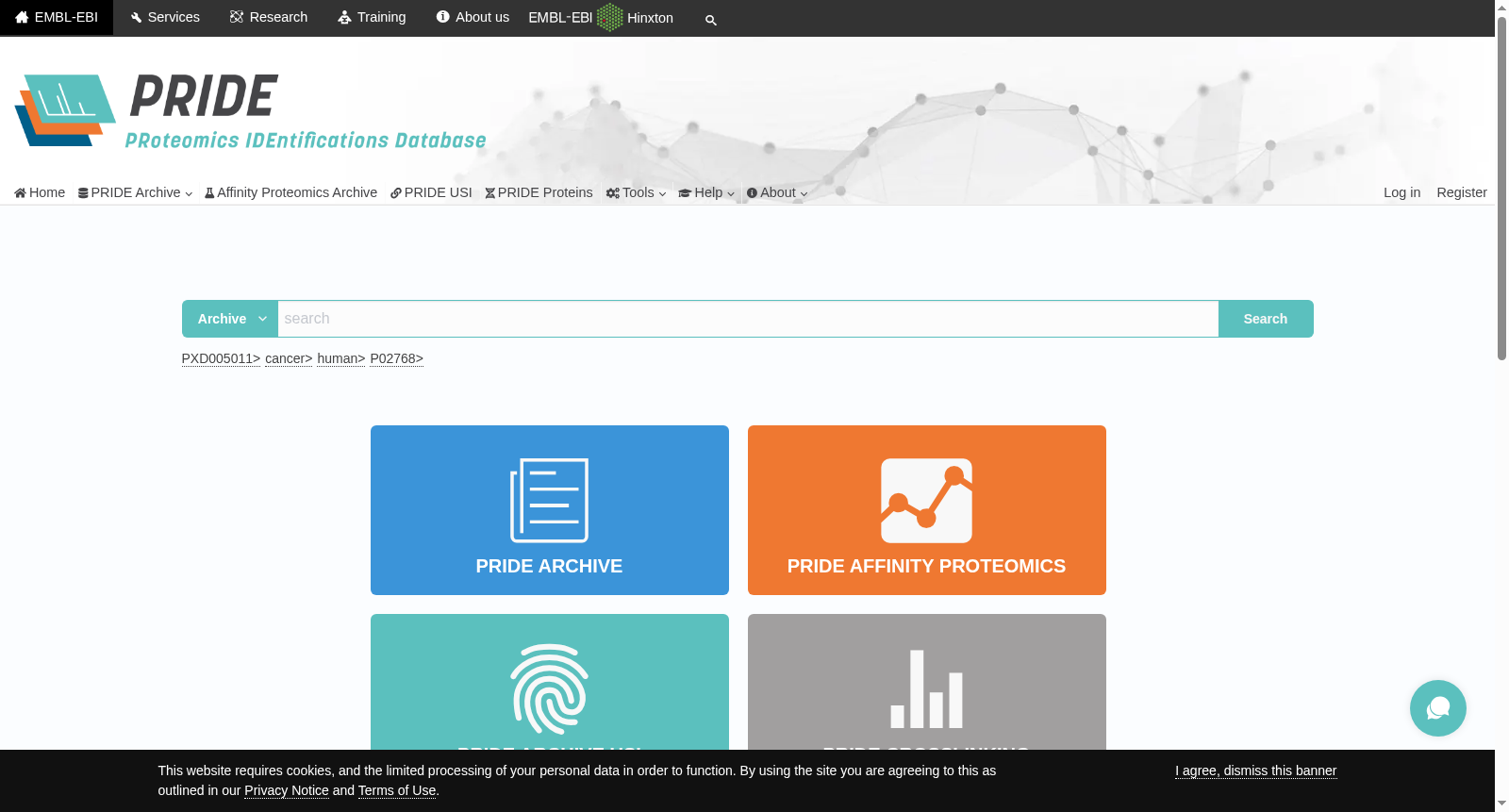Open site search with the magnifier icon
1509x812 pixels.
(711, 20)
